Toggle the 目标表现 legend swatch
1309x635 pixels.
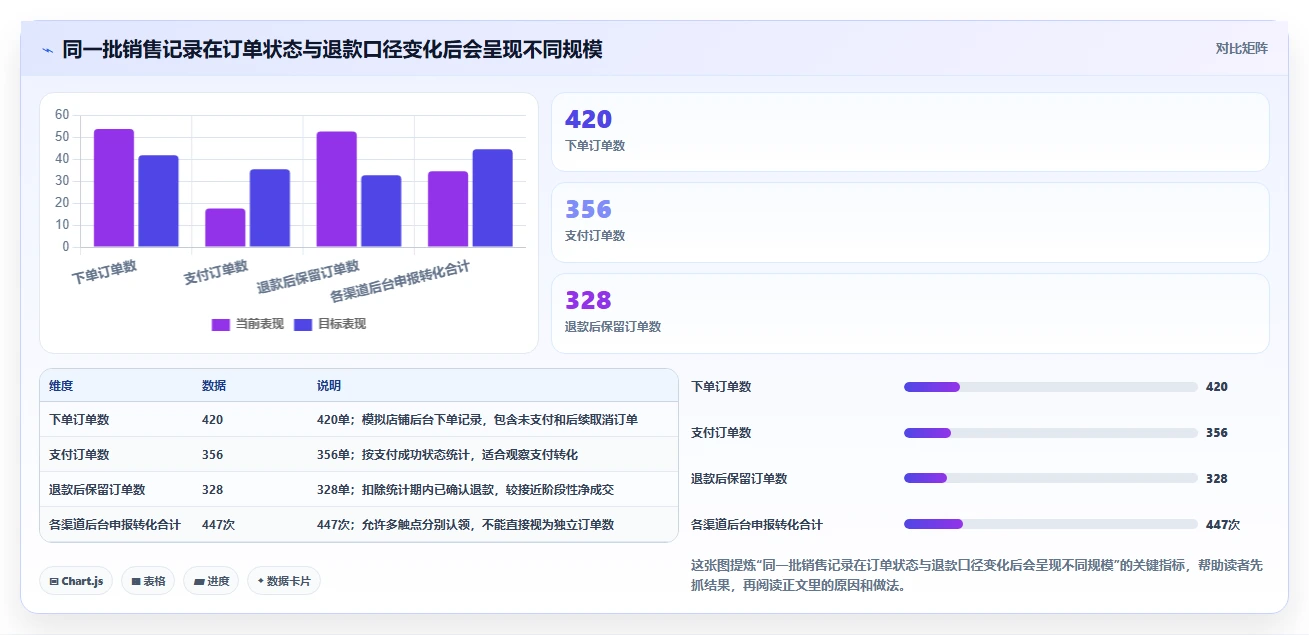[303, 324]
